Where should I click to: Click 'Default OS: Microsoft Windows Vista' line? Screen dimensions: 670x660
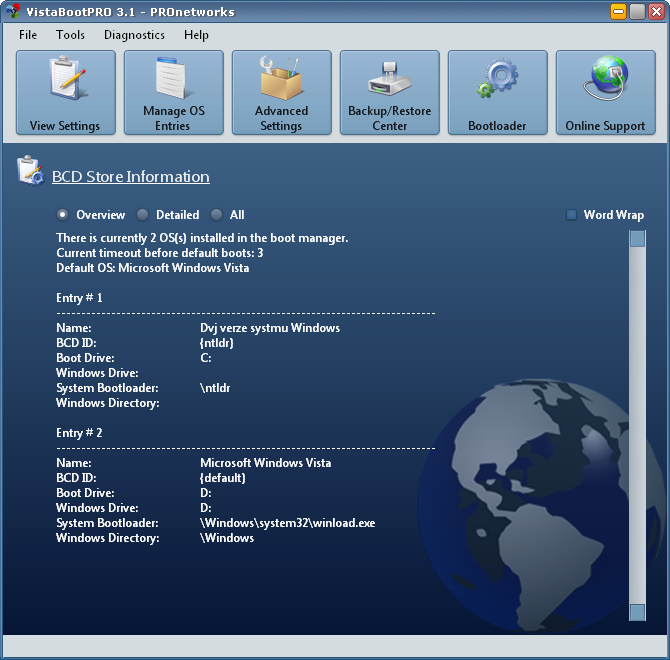point(153,268)
